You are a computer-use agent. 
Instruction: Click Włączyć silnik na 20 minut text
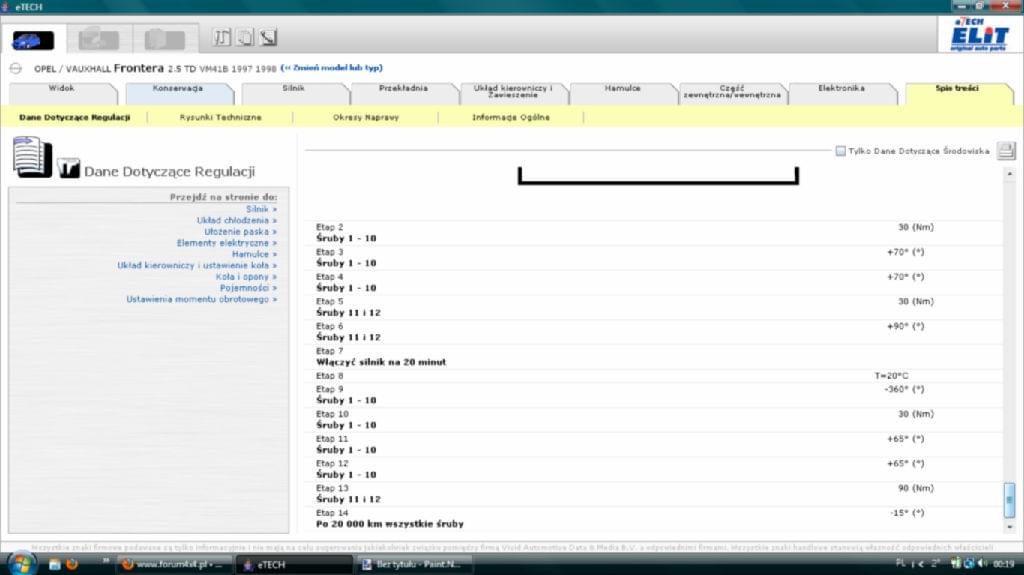[x=381, y=362]
